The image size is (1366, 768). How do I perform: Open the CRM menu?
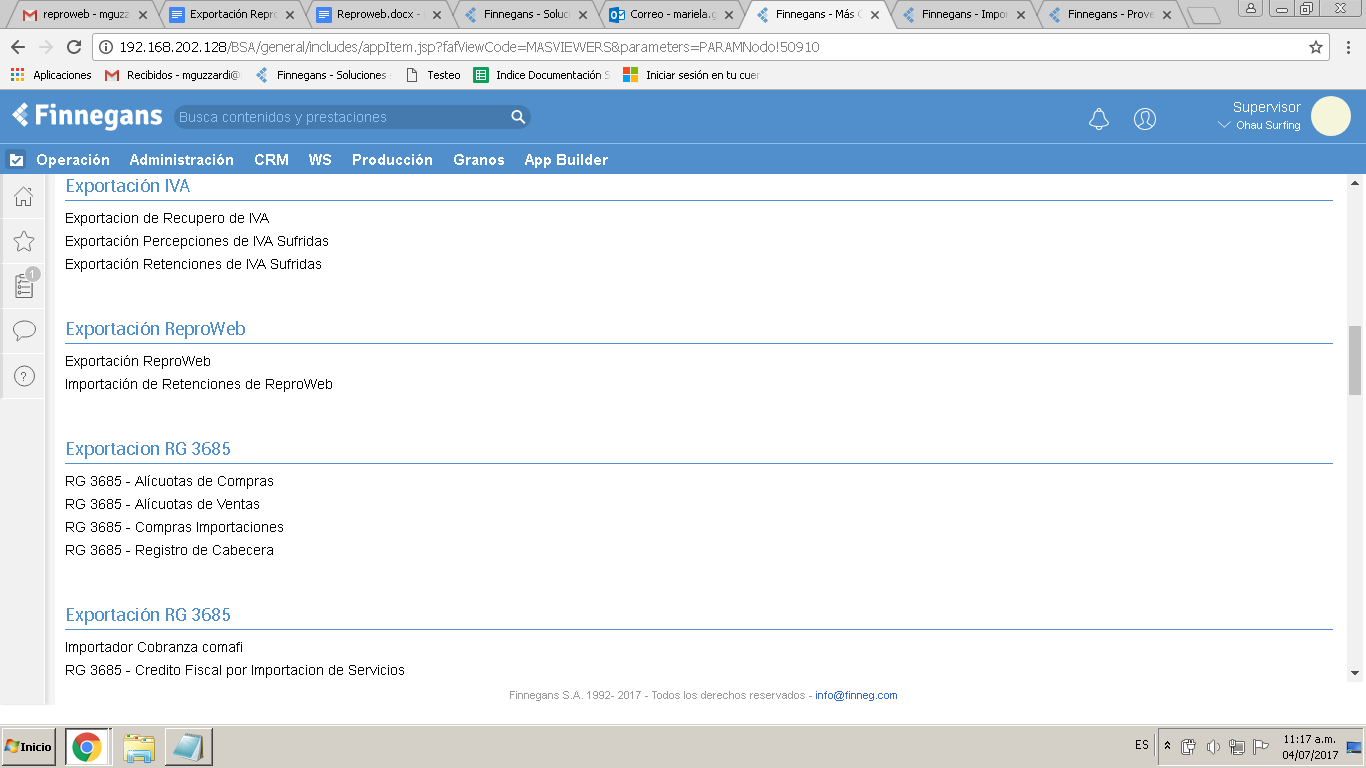click(x=271, y=160)
